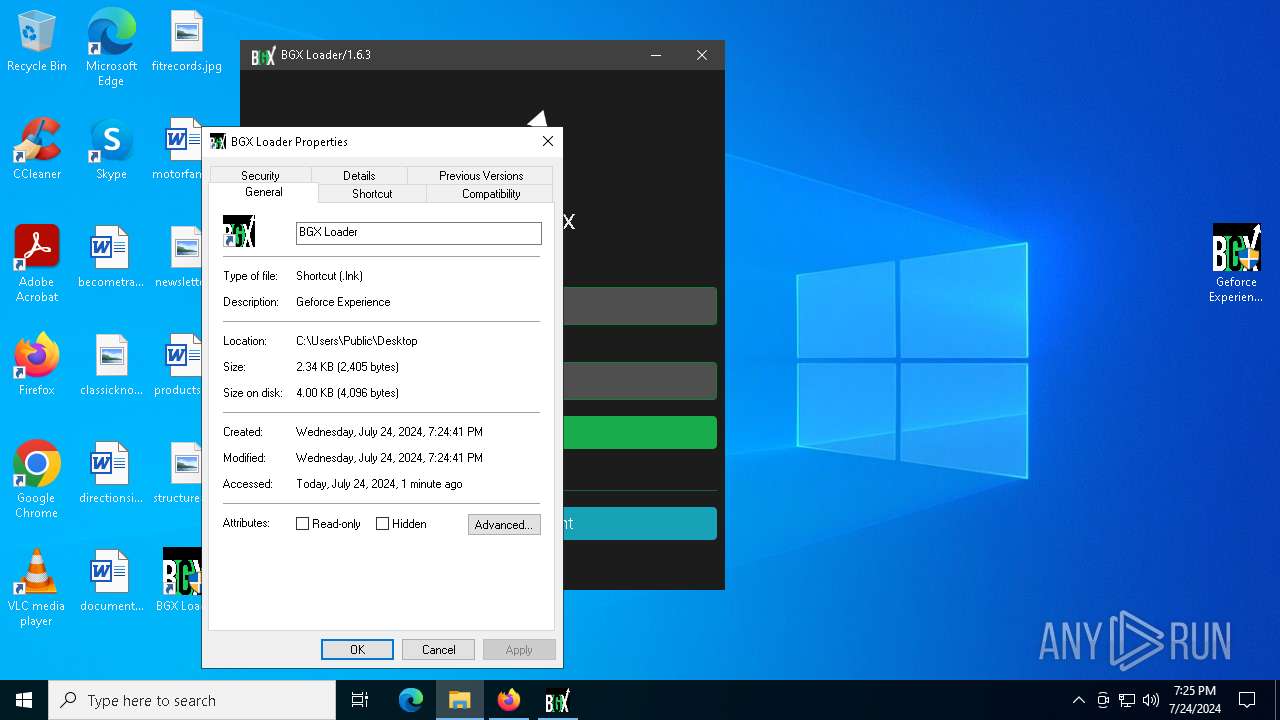This screenshot has width=1280, height=720.
Task: Select Geforce Experience shortcut on desktop
Action: point(1236,264)
